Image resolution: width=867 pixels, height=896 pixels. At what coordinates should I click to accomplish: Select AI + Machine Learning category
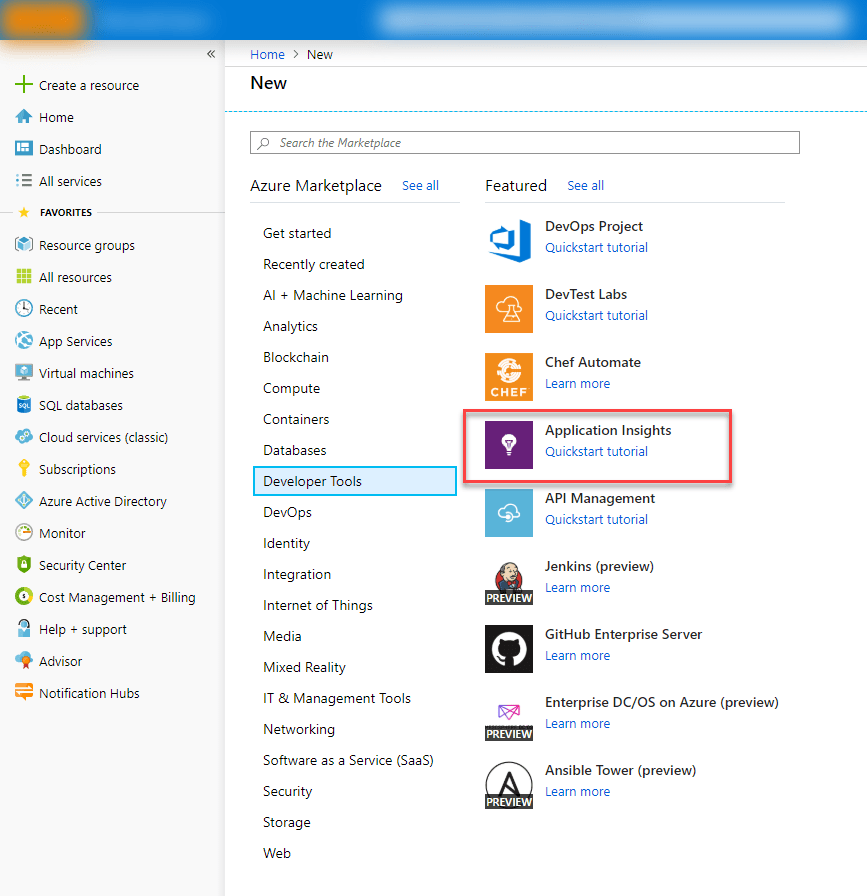point(333,295)
